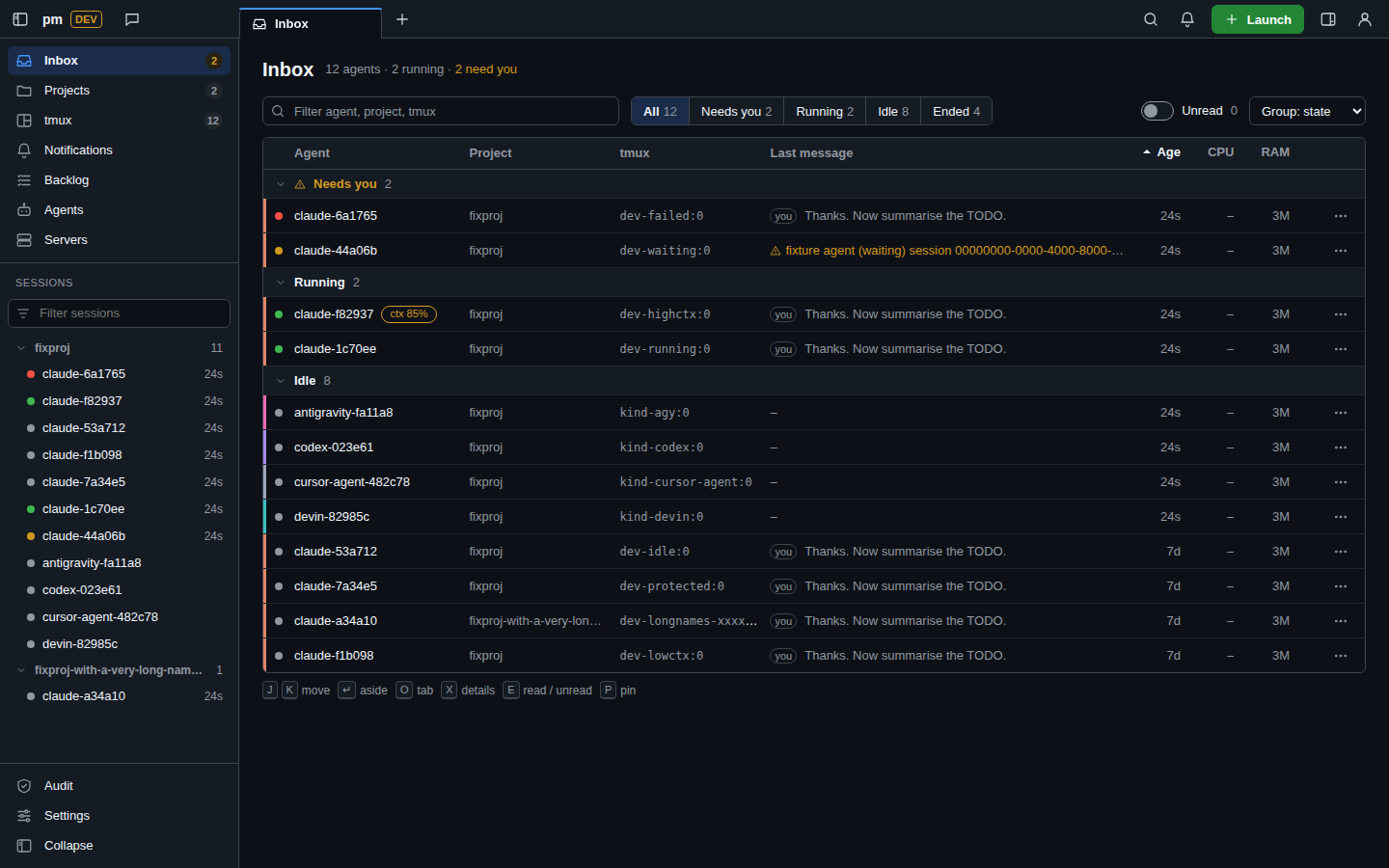
Task: Collapse the Needs you group
Action: click(x=281, y=184)
